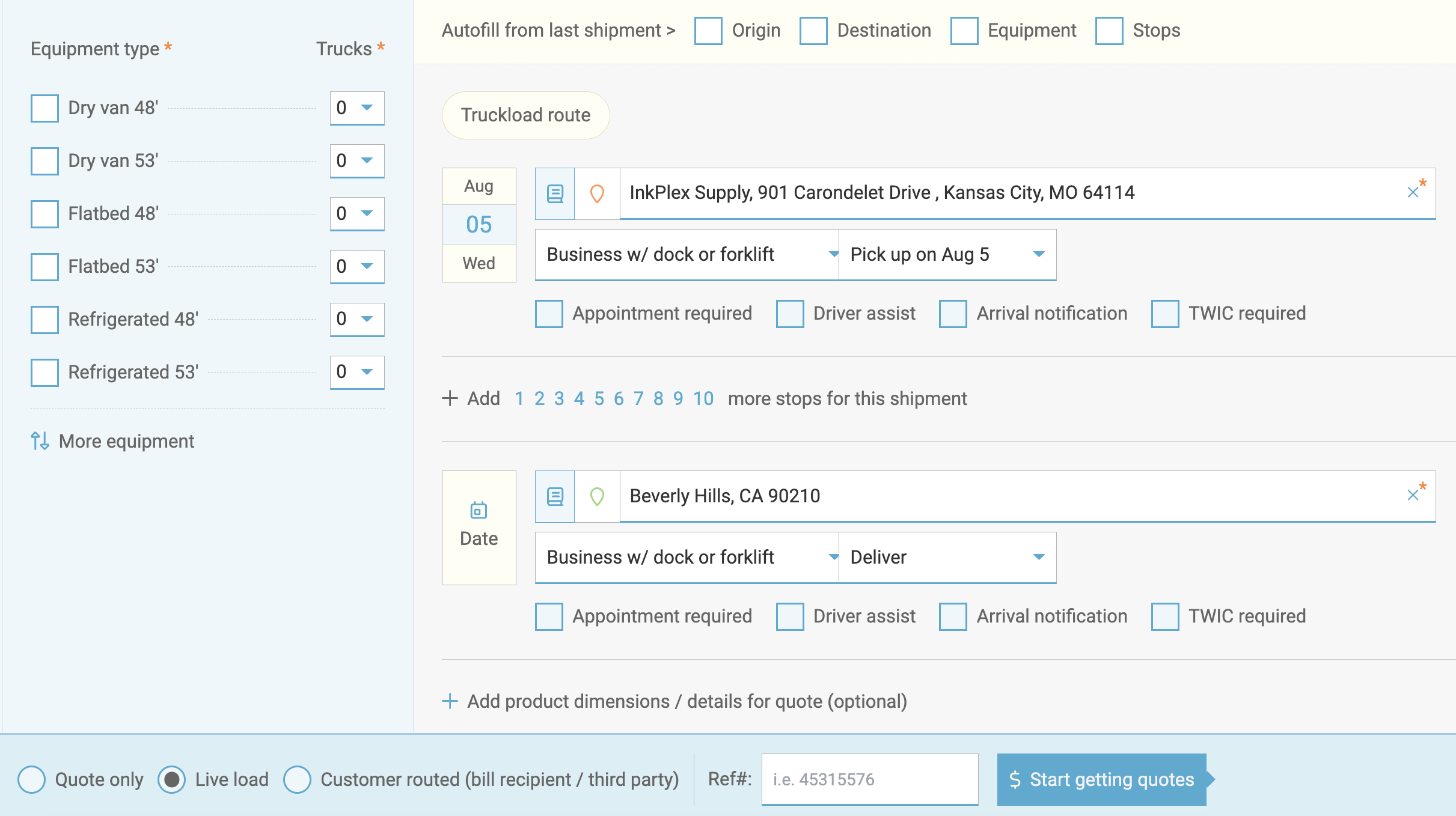The width and height of the screenshot is (1456, 816).
Task: Check the Refrigerated 48' checkbox
Action: click(44, 320)
